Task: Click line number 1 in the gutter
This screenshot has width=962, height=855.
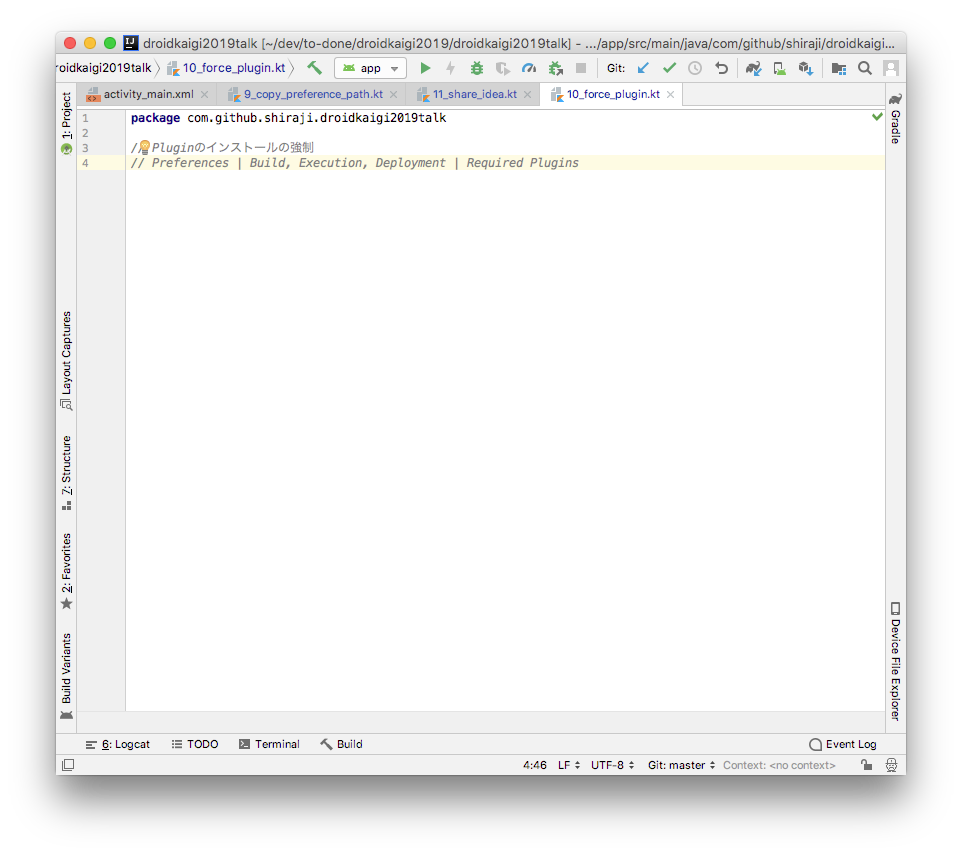Action: click(x=85, y=118)
